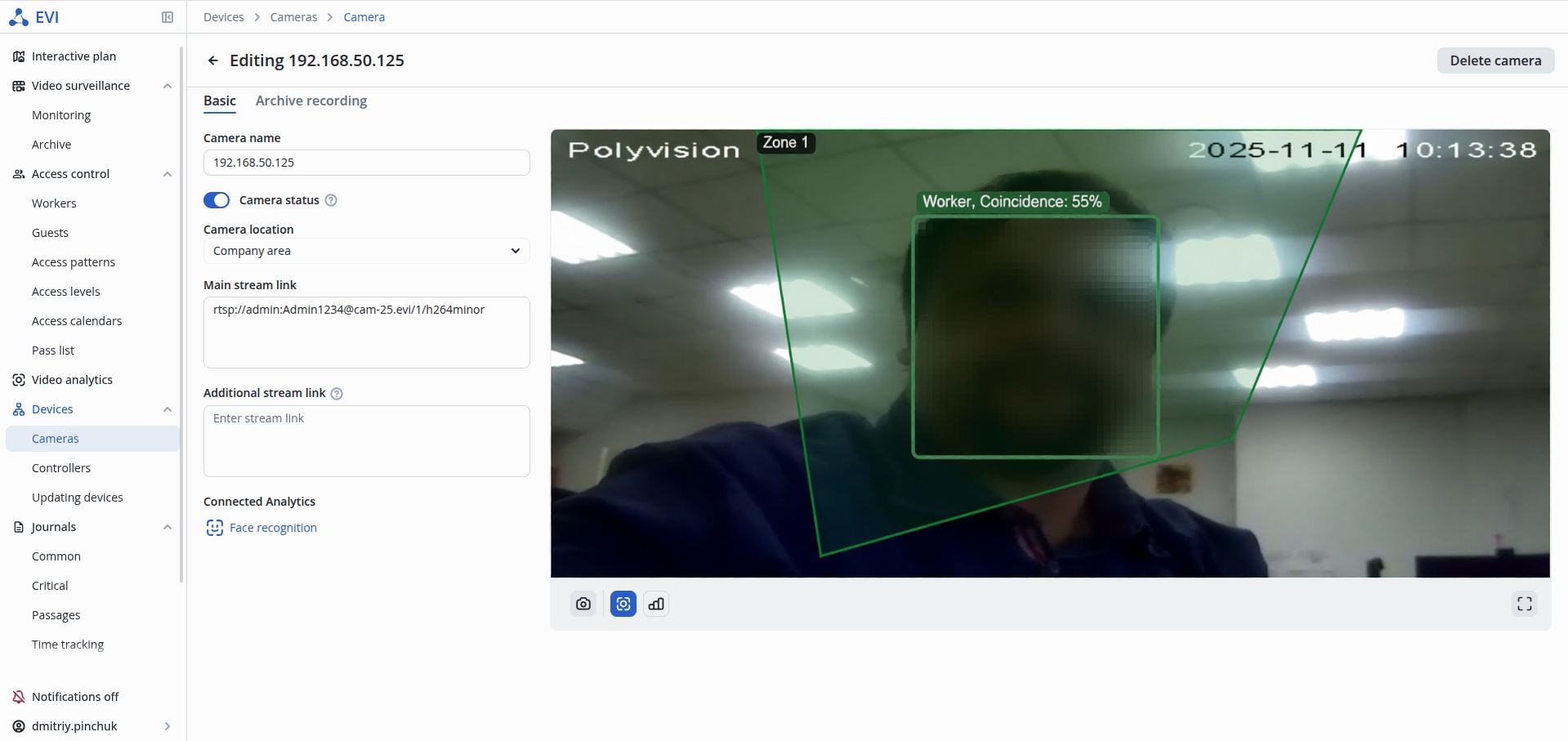Select Cameras in the sidebar
Screen dimensions: 1568x741
92,439
